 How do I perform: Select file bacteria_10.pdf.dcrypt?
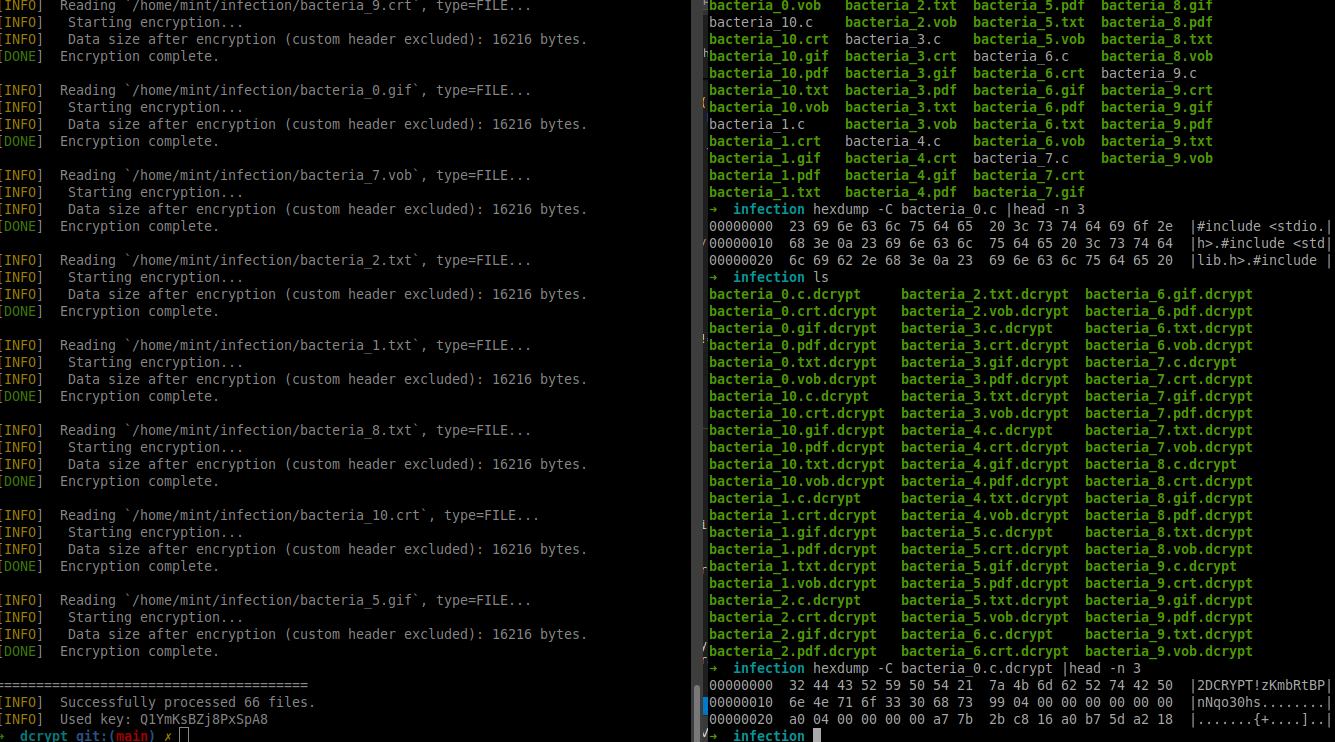pos(797,447)
